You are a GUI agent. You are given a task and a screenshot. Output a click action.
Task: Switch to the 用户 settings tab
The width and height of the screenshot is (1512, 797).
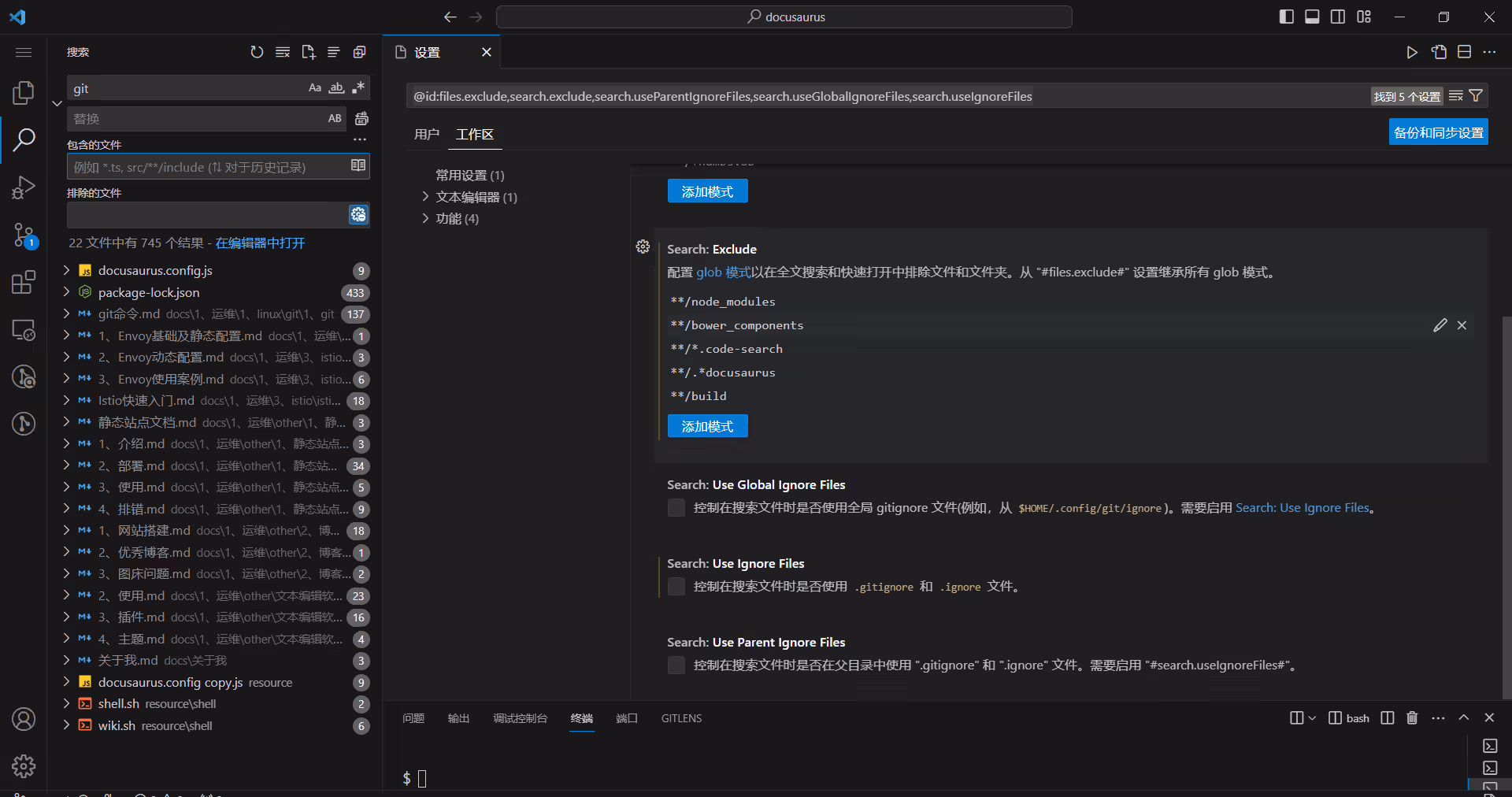pos(427,135)
